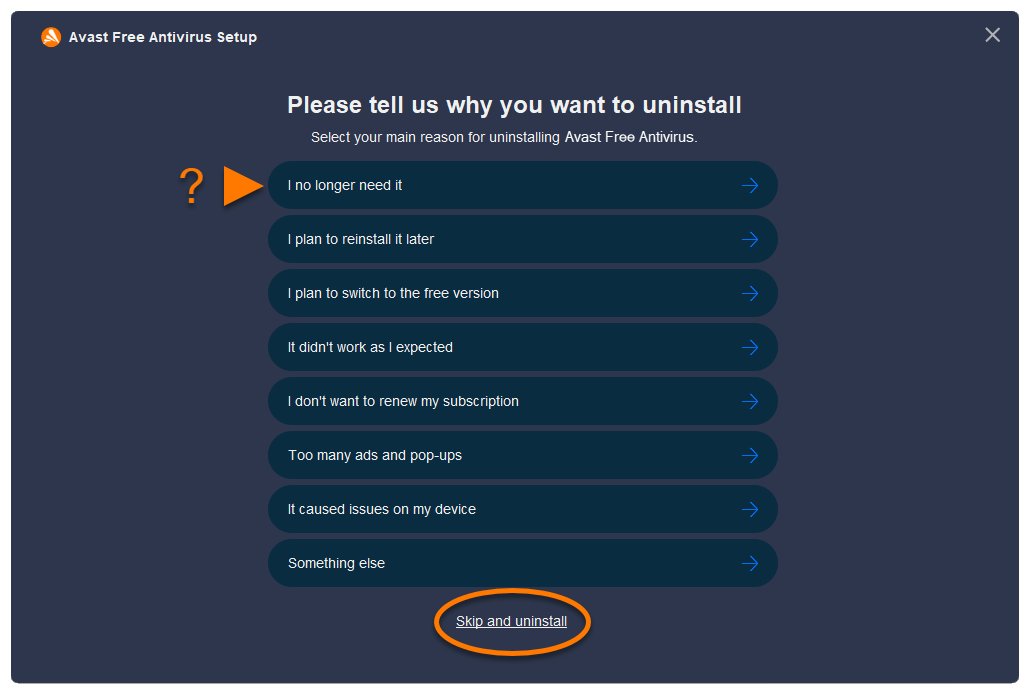Close the Avast Setup window
The width and height of the screenshot is (1030, 693).
tap(992, 35)
